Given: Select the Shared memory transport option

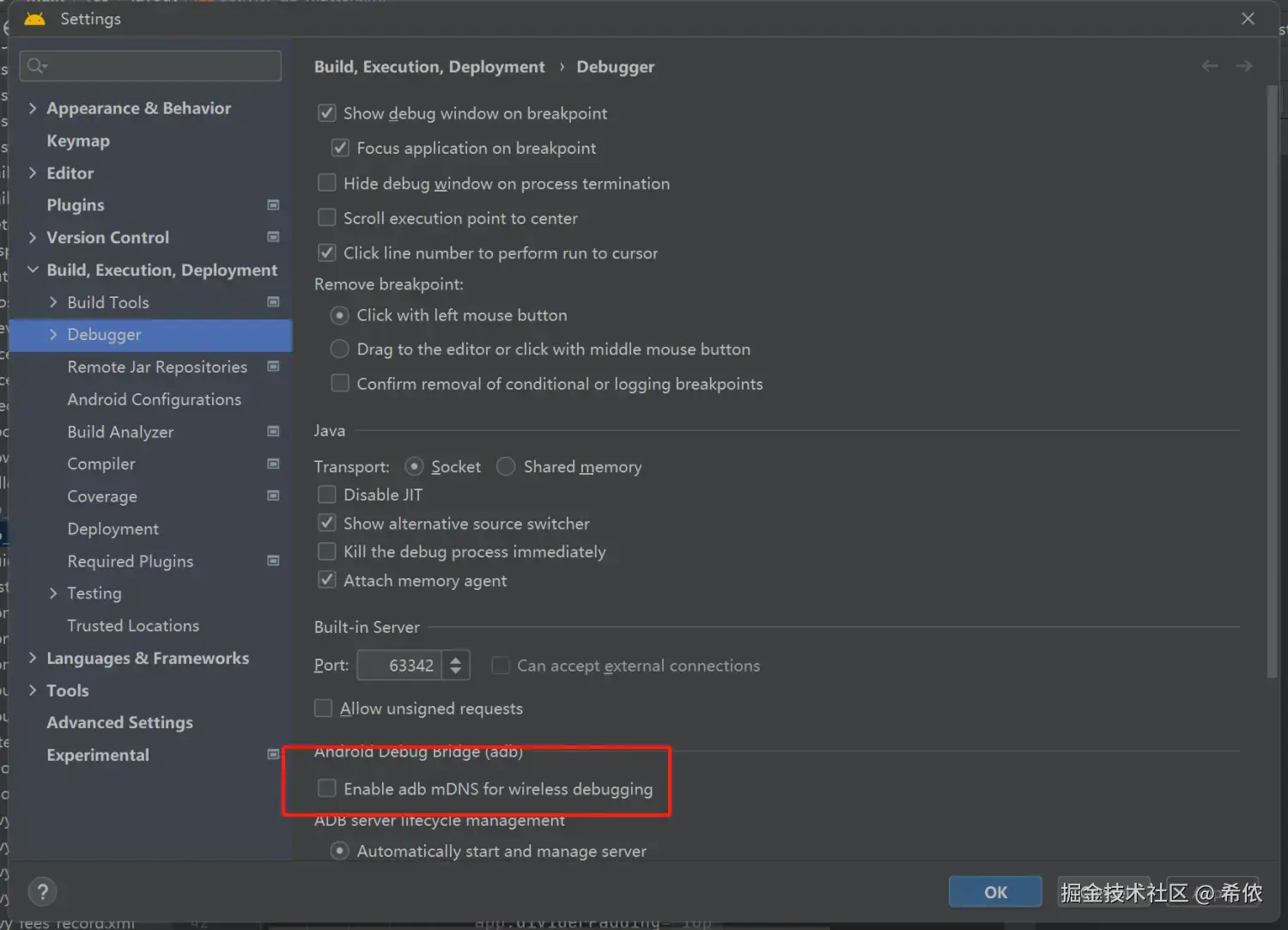Looking at the screenshot, I should [506, 466].
